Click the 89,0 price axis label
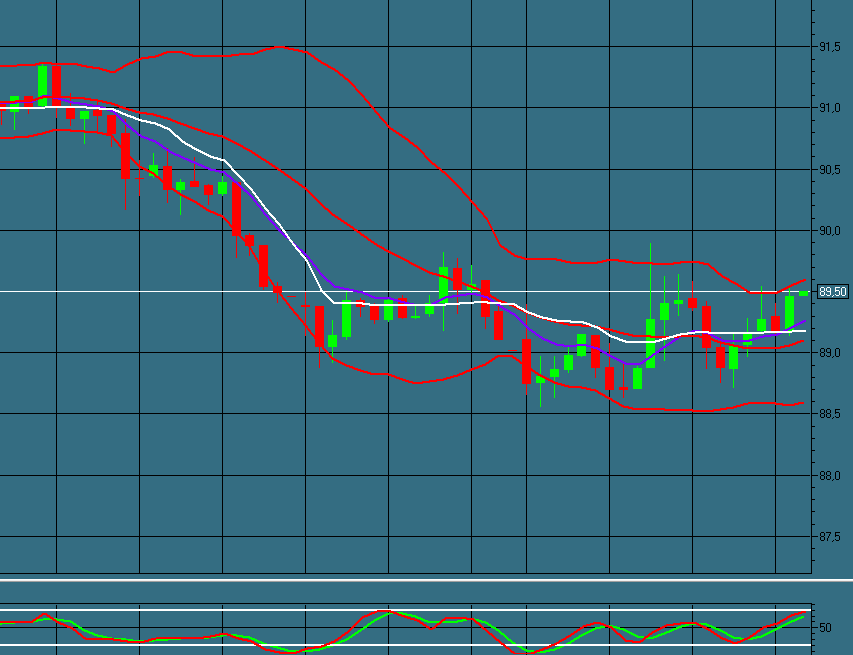Image resolution: width=853 pixels, height=655 pixels. pos(830,353)
